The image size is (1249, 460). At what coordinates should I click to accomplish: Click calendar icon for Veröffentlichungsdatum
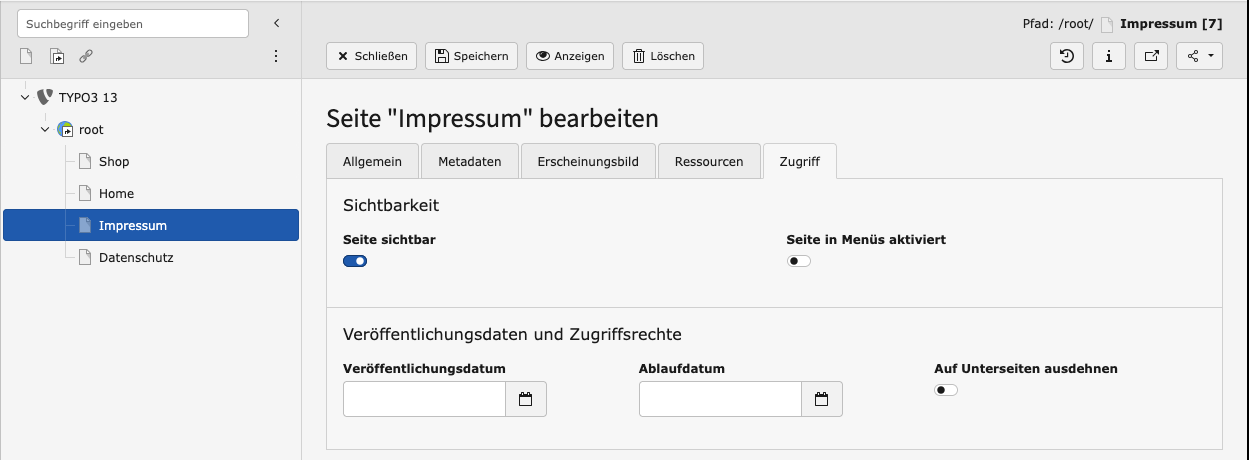pyautogui.click(x=526, y=399)
